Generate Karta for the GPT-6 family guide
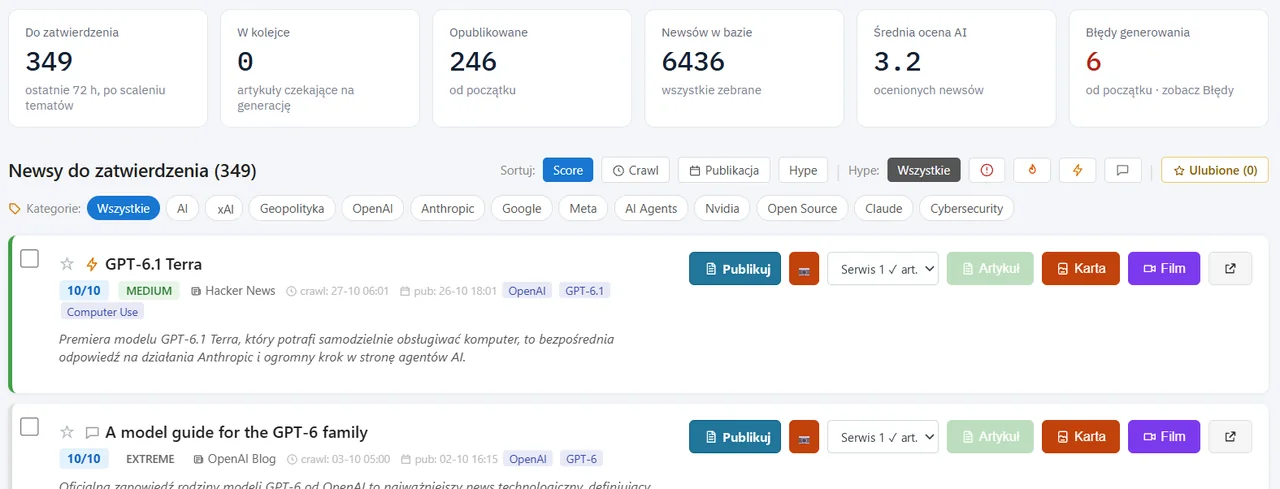 click(x=1081, y=437)
